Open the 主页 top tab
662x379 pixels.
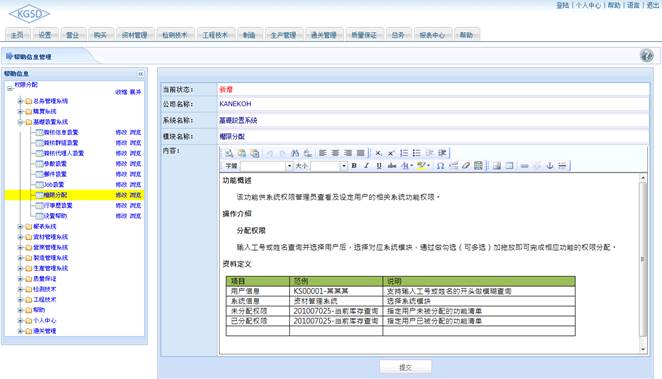(x=17, y=35)
